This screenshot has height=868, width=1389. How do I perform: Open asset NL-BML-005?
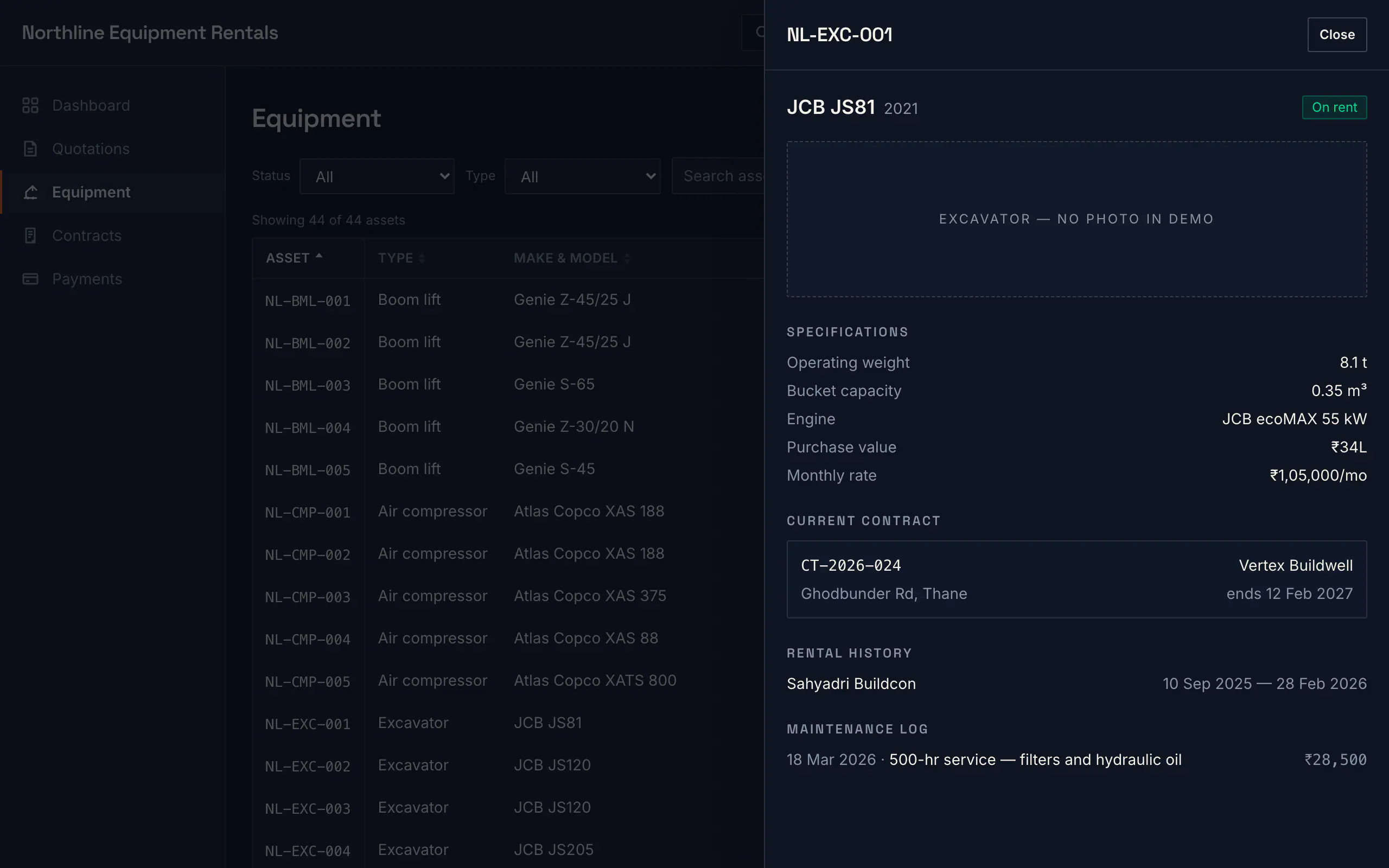tap(508, 469)
